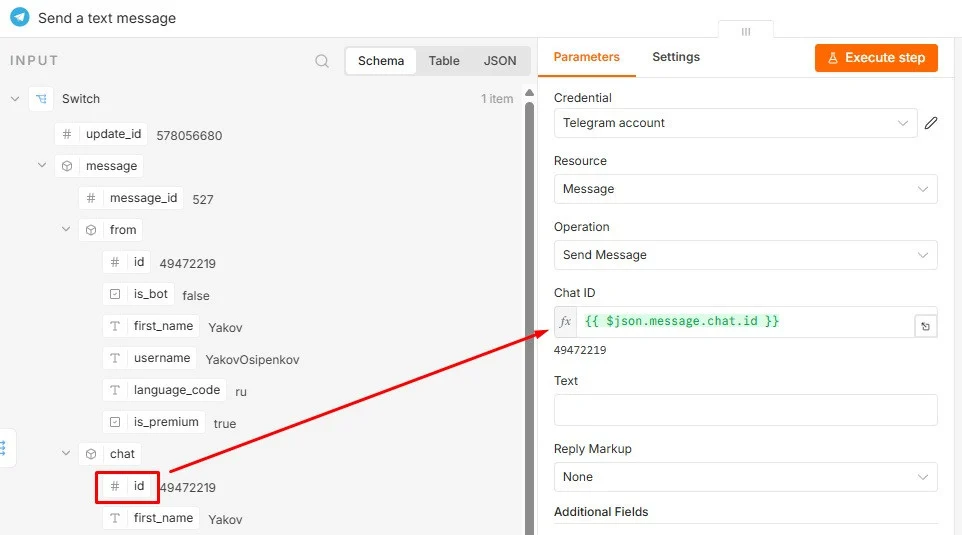This screenshot has height=535, width=962.
Task: Switch to the JSON view
Action: [500, 61]
